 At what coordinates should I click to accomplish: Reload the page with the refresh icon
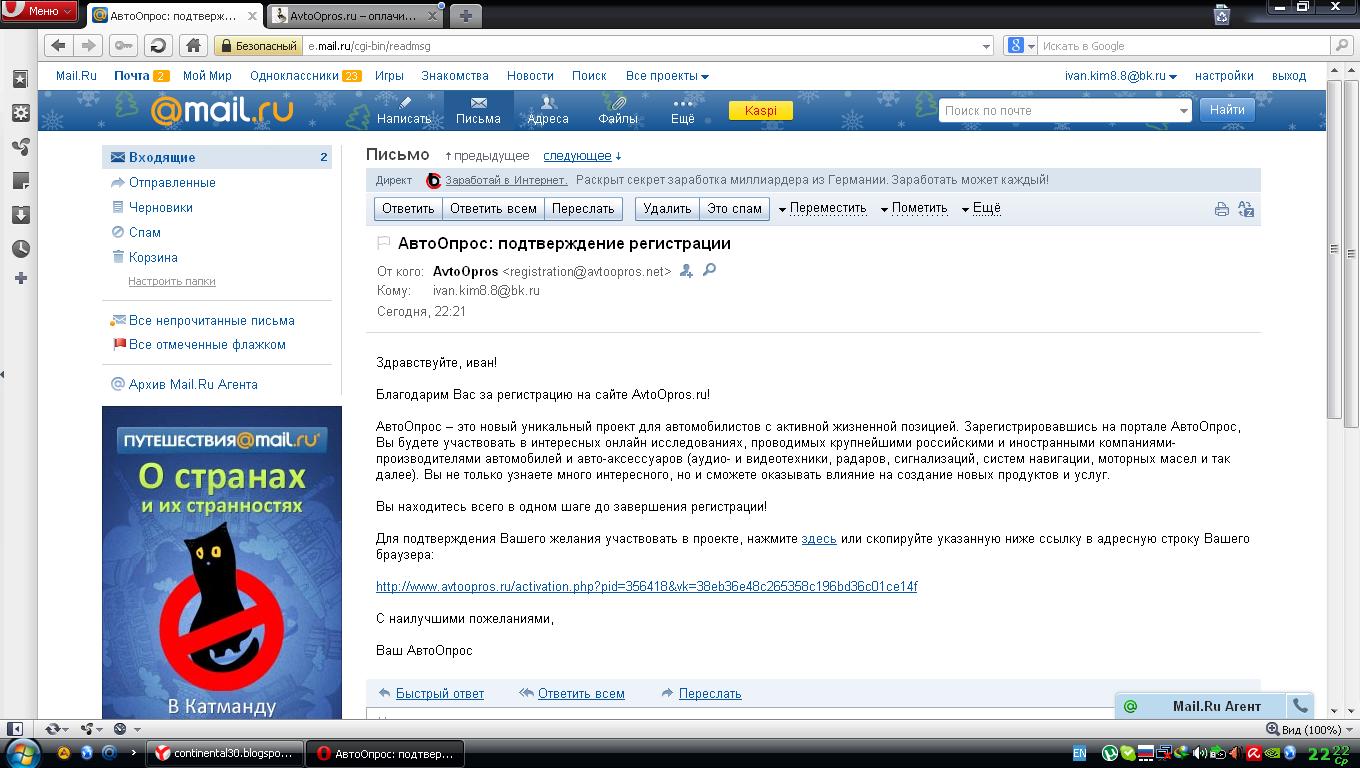(x=157, y=45)
